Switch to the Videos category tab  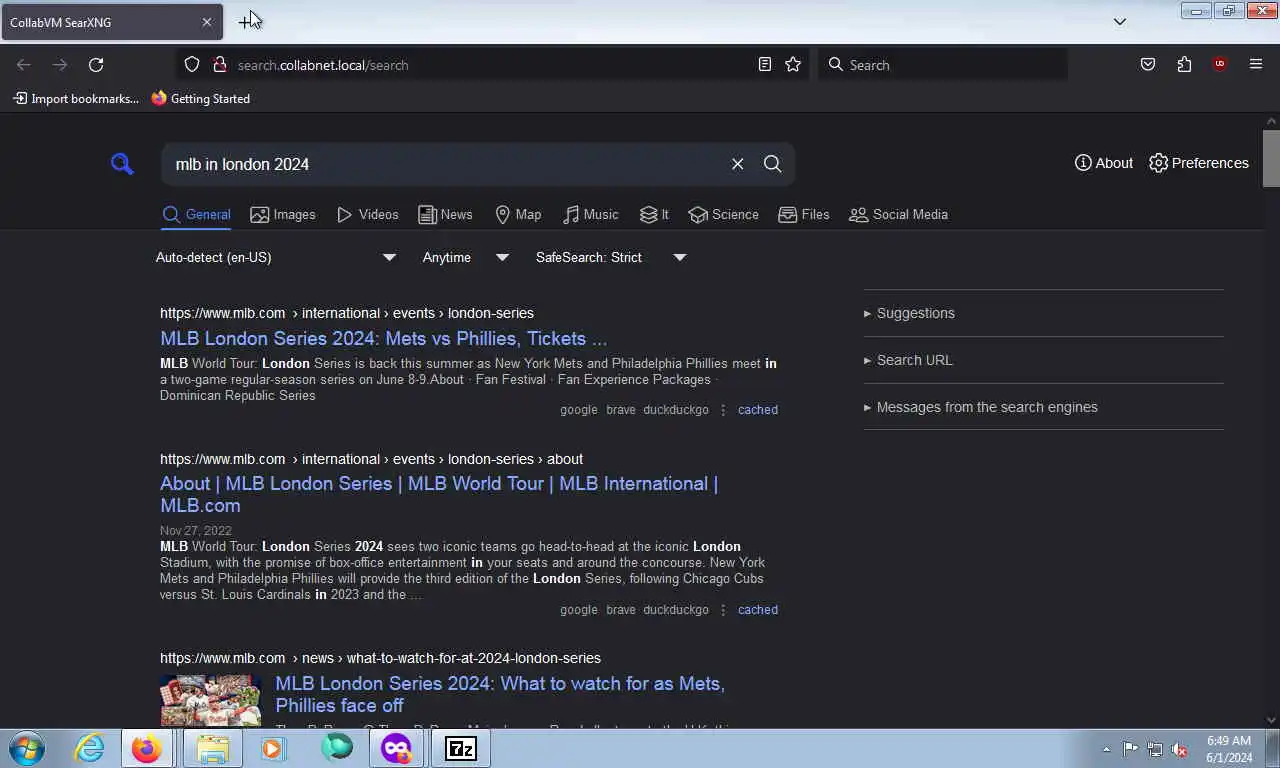click(x=367, y=214)
